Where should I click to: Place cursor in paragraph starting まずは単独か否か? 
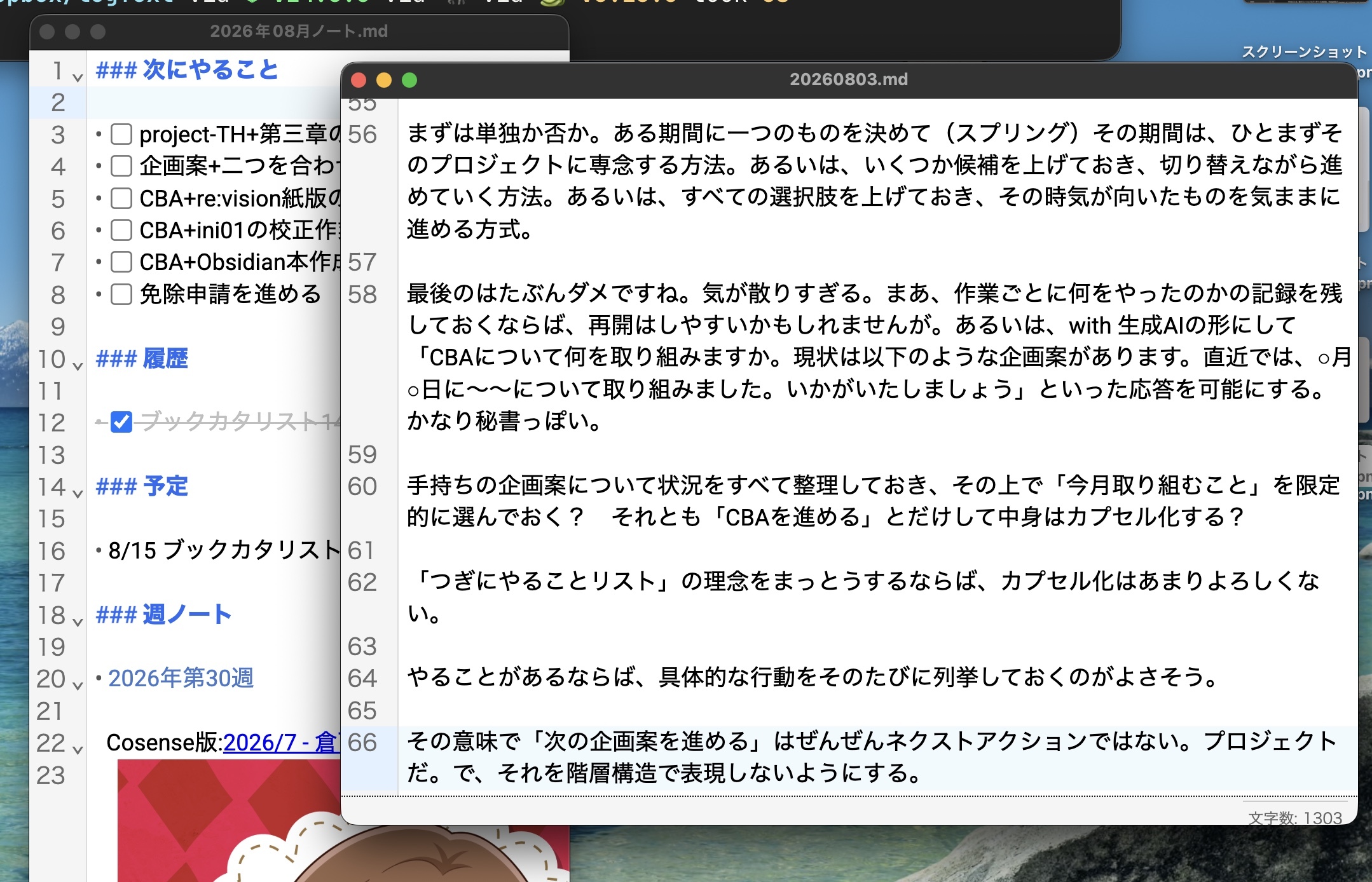click(x=875, y=181)
